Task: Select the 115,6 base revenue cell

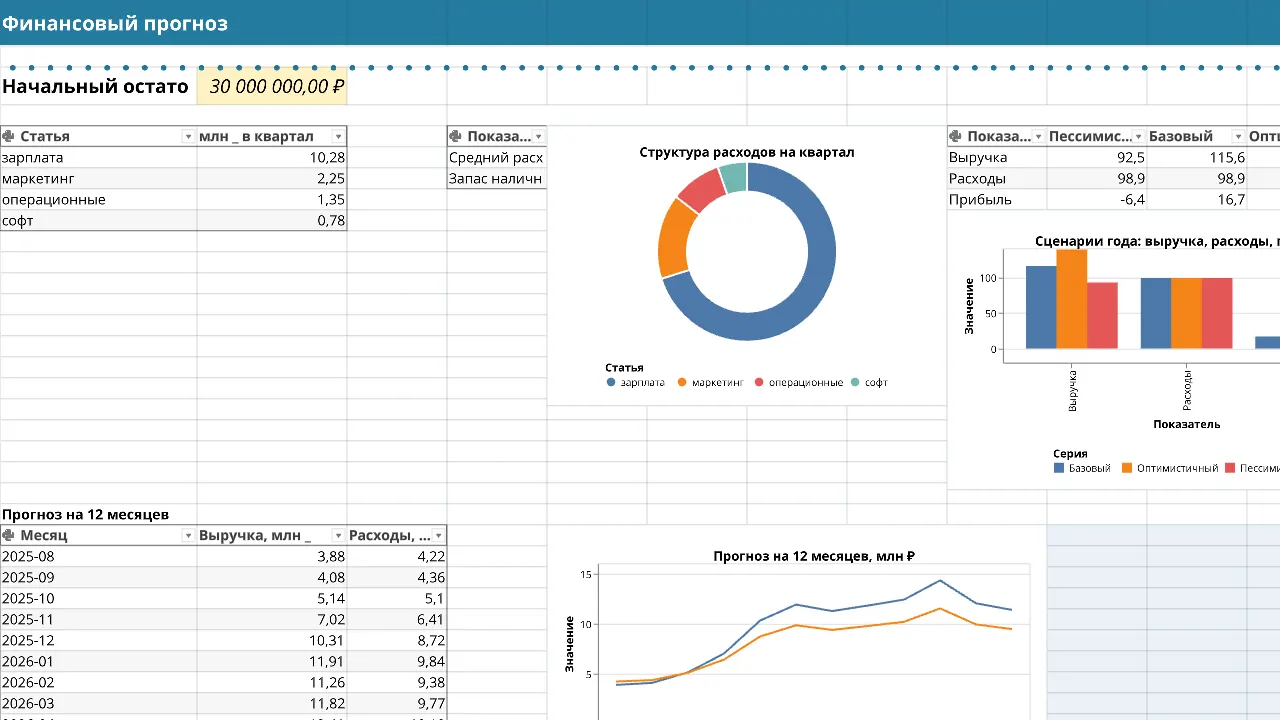Action: click(1197, 158)
